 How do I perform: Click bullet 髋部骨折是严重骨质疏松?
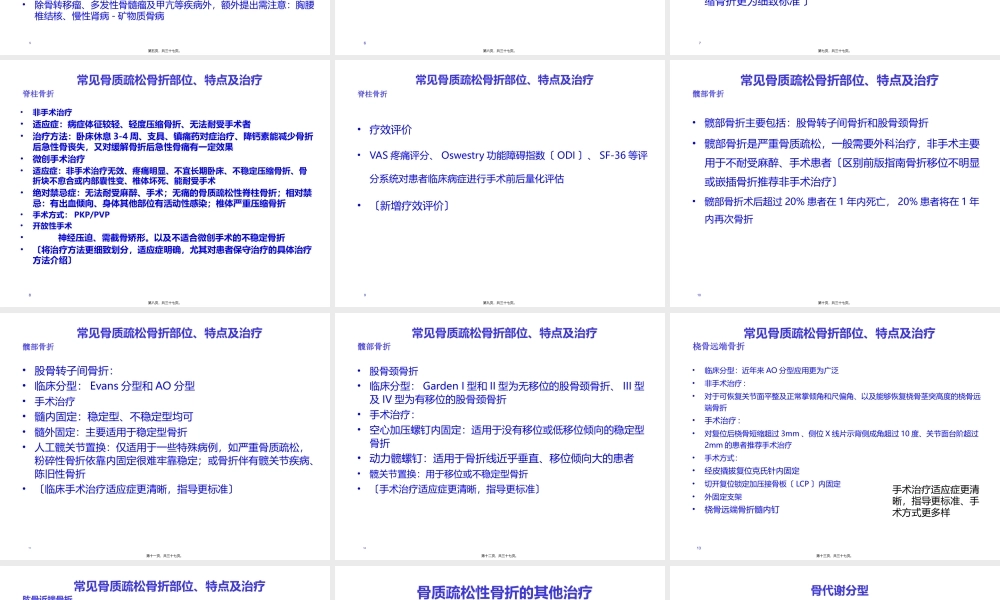[x=842, y=163]
